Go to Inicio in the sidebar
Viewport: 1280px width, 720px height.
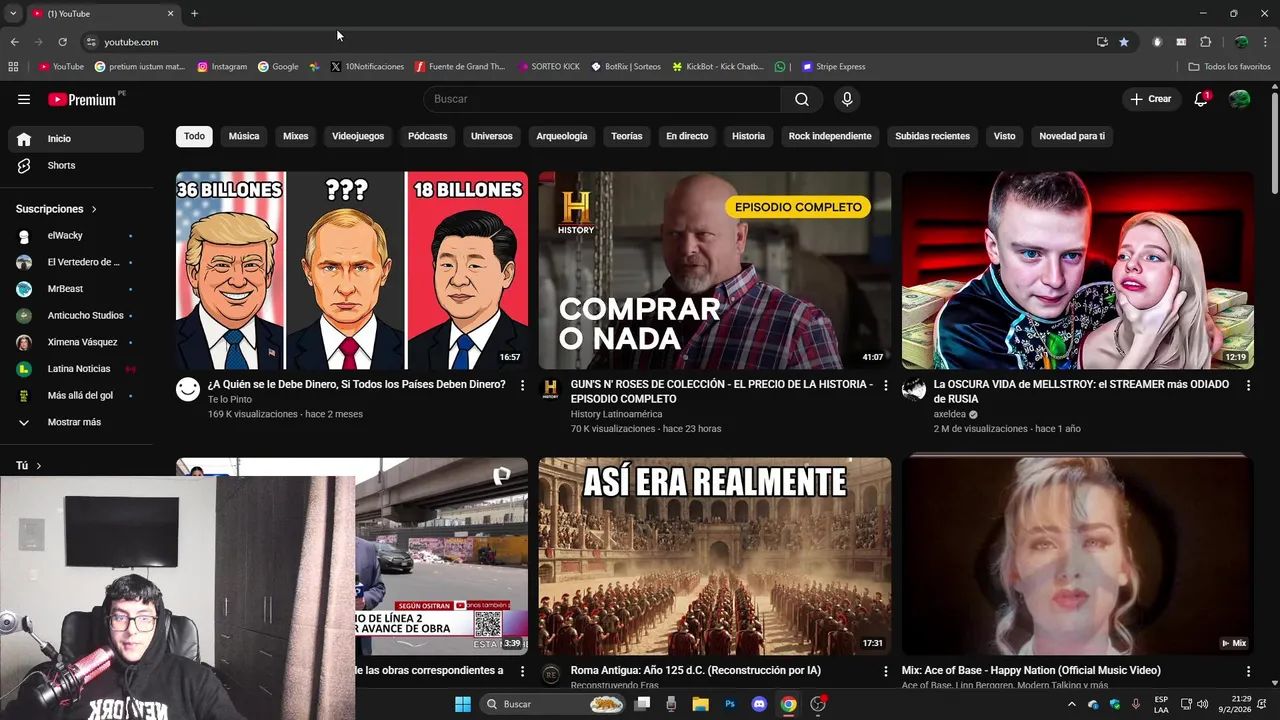76,139
